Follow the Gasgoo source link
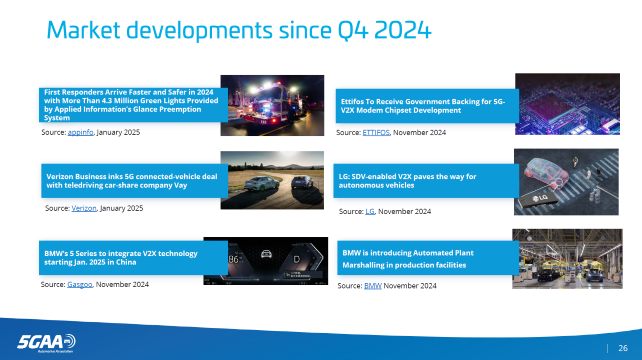The image size is (642, 360). [x=79, y=284]
